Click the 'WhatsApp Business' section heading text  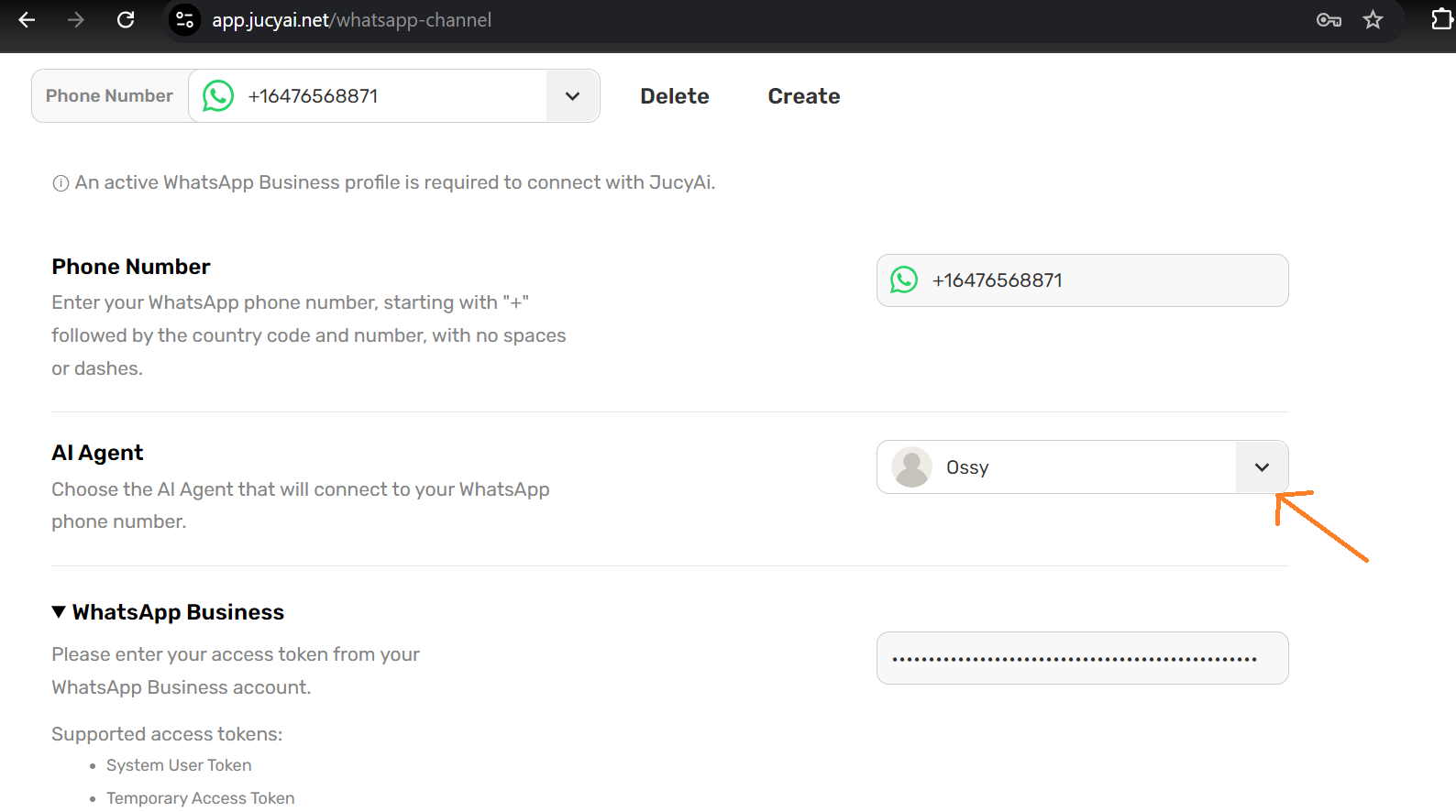[x=178, y=612]
